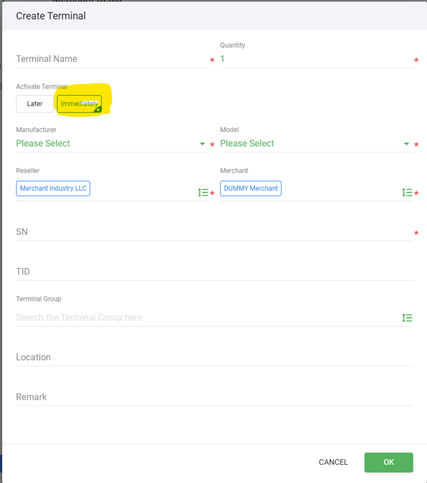Screen dimensions: 427x483
Task: Confirm with the green OK button
Action: (x=389, y=462)
